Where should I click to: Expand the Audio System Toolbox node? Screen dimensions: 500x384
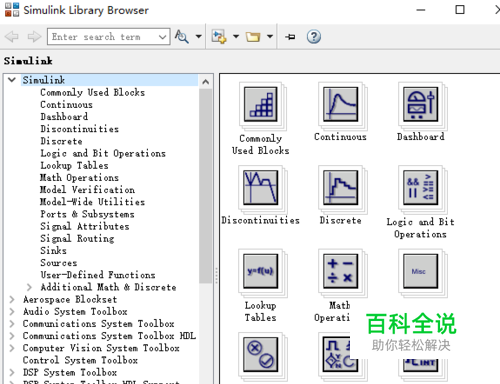12,311
